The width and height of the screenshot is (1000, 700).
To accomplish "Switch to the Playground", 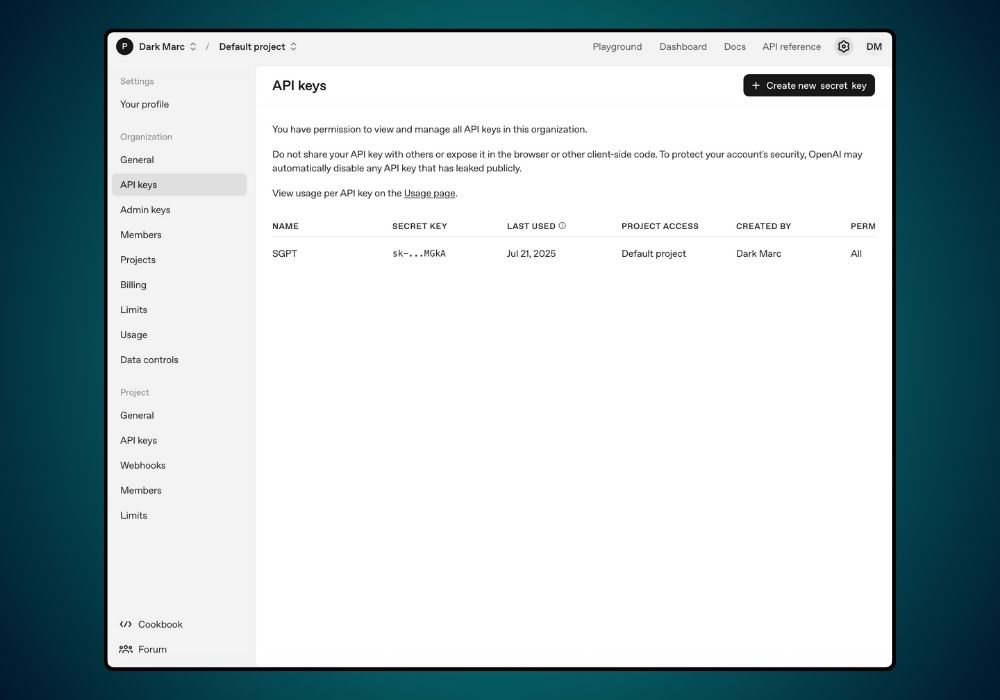I will [617, 46].
